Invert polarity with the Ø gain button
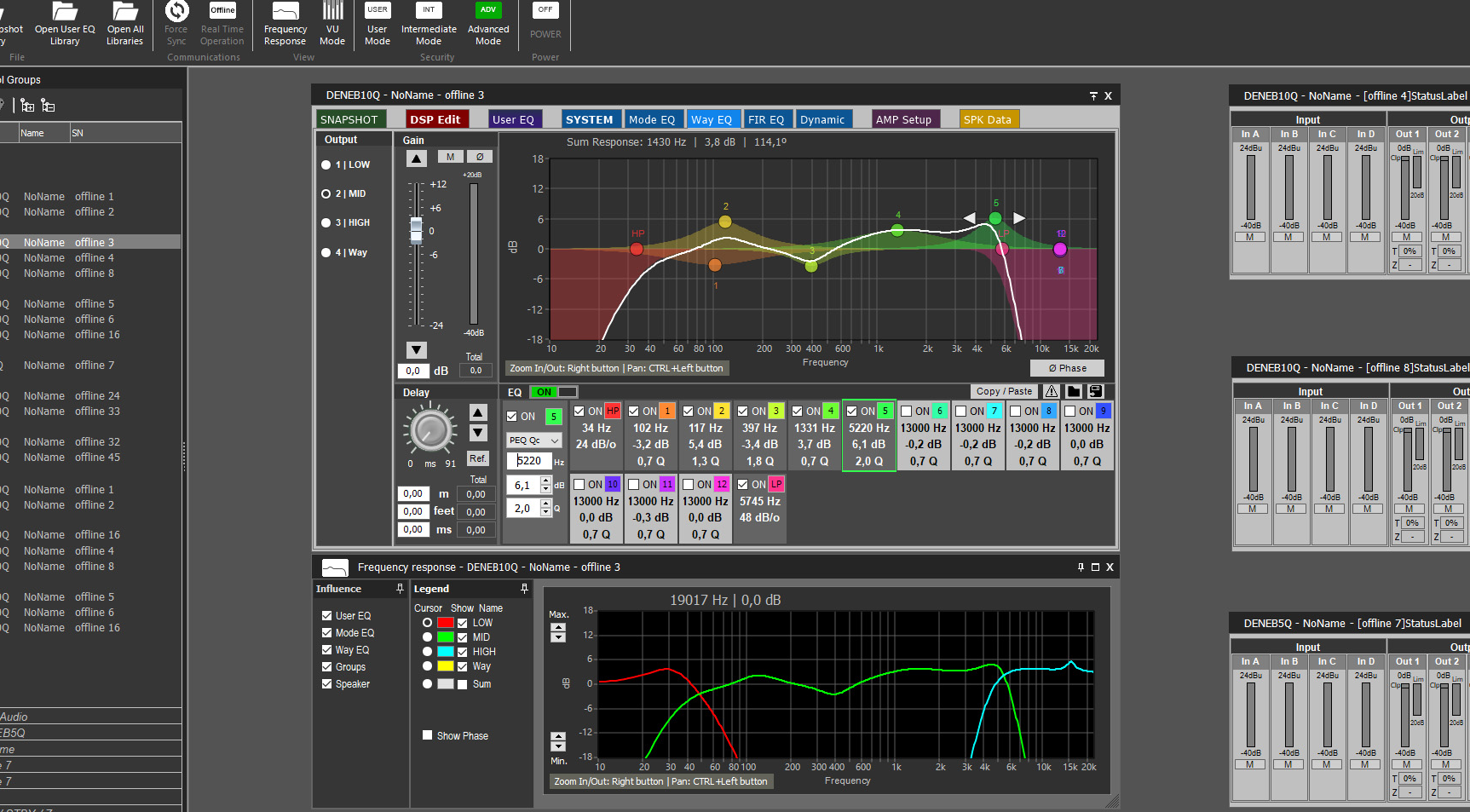1470x812 pixels. click(479, 157)
